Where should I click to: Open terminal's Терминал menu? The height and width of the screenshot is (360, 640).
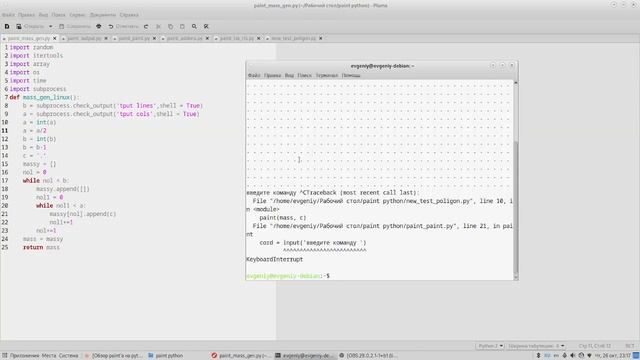coord(327,76)
